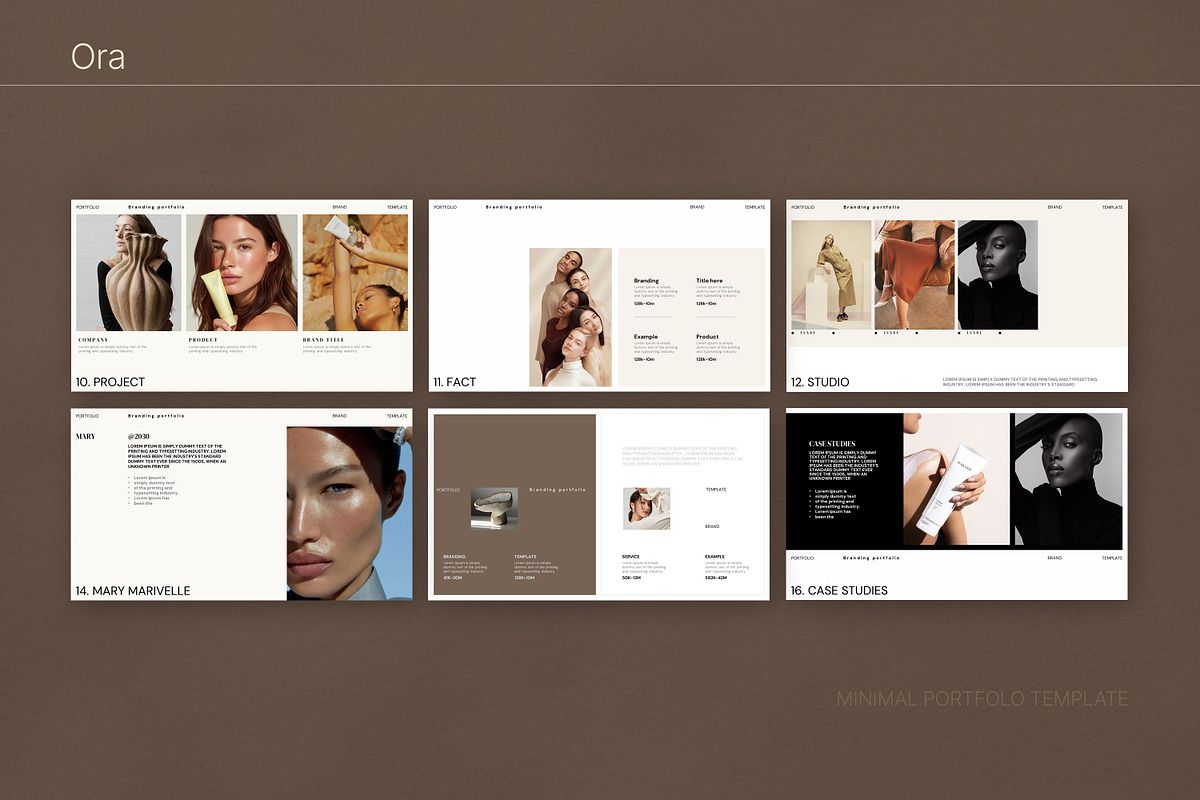Click the white "CASE STUDIES" heading on black panel
The image size is (1200, 800).
832,443
